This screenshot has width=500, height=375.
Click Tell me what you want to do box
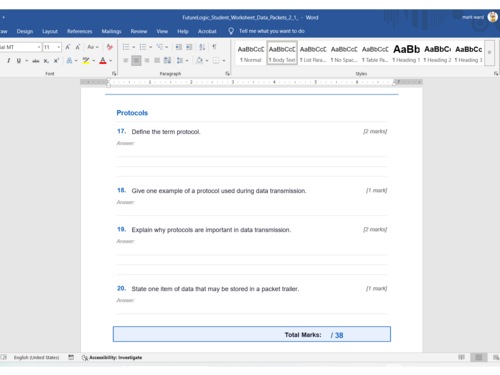(272, 31)
